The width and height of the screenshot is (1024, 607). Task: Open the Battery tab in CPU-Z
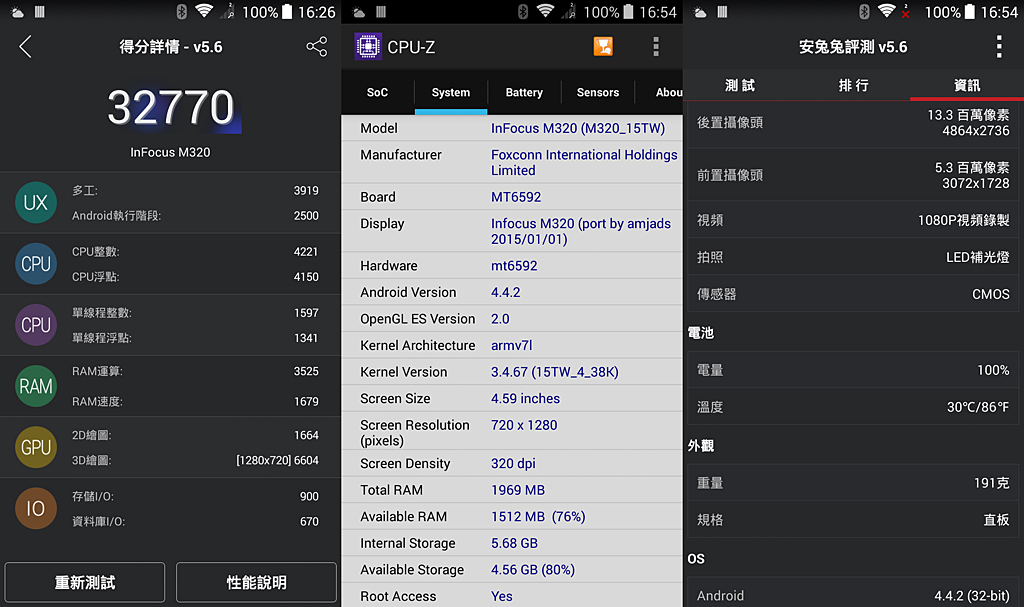tap(524, 92)
